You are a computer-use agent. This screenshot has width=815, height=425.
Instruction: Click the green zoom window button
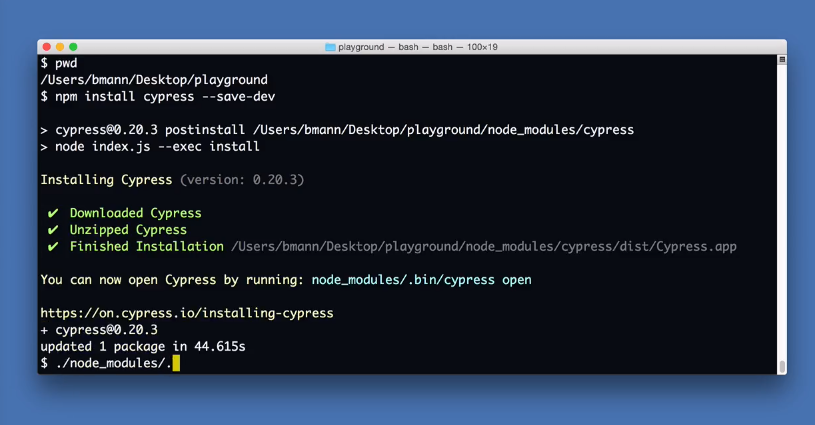point(73,47)
